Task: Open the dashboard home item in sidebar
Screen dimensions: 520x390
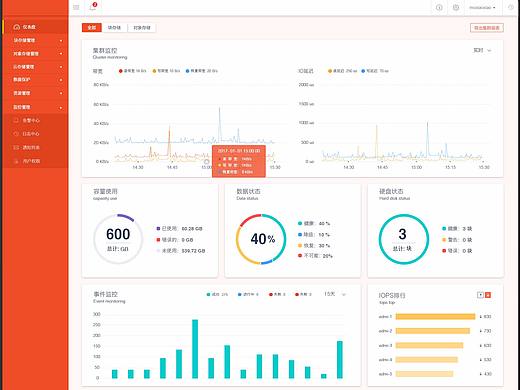Action: [x=35, y=27]
